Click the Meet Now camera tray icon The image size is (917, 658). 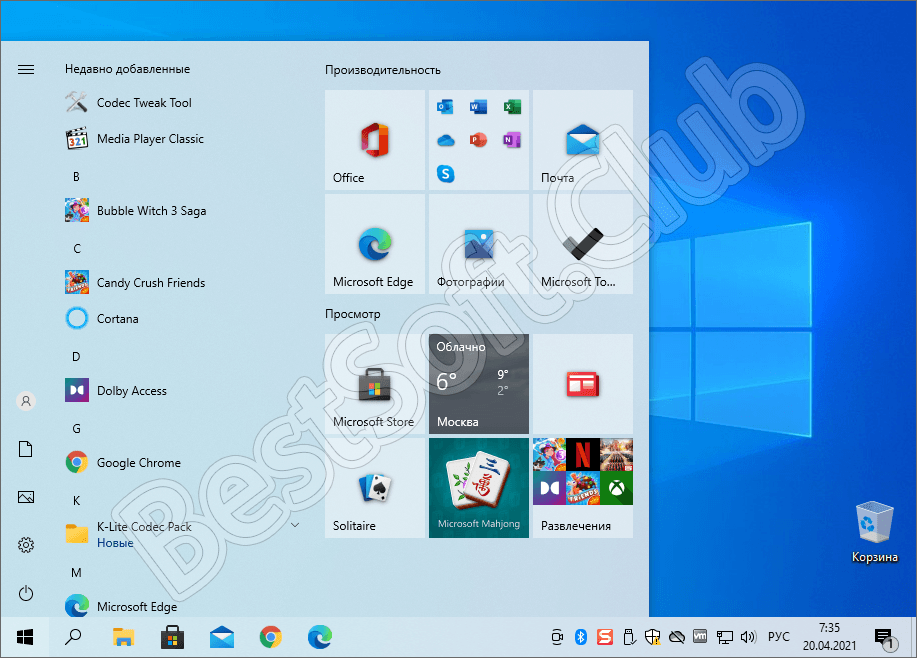[557, 637]
